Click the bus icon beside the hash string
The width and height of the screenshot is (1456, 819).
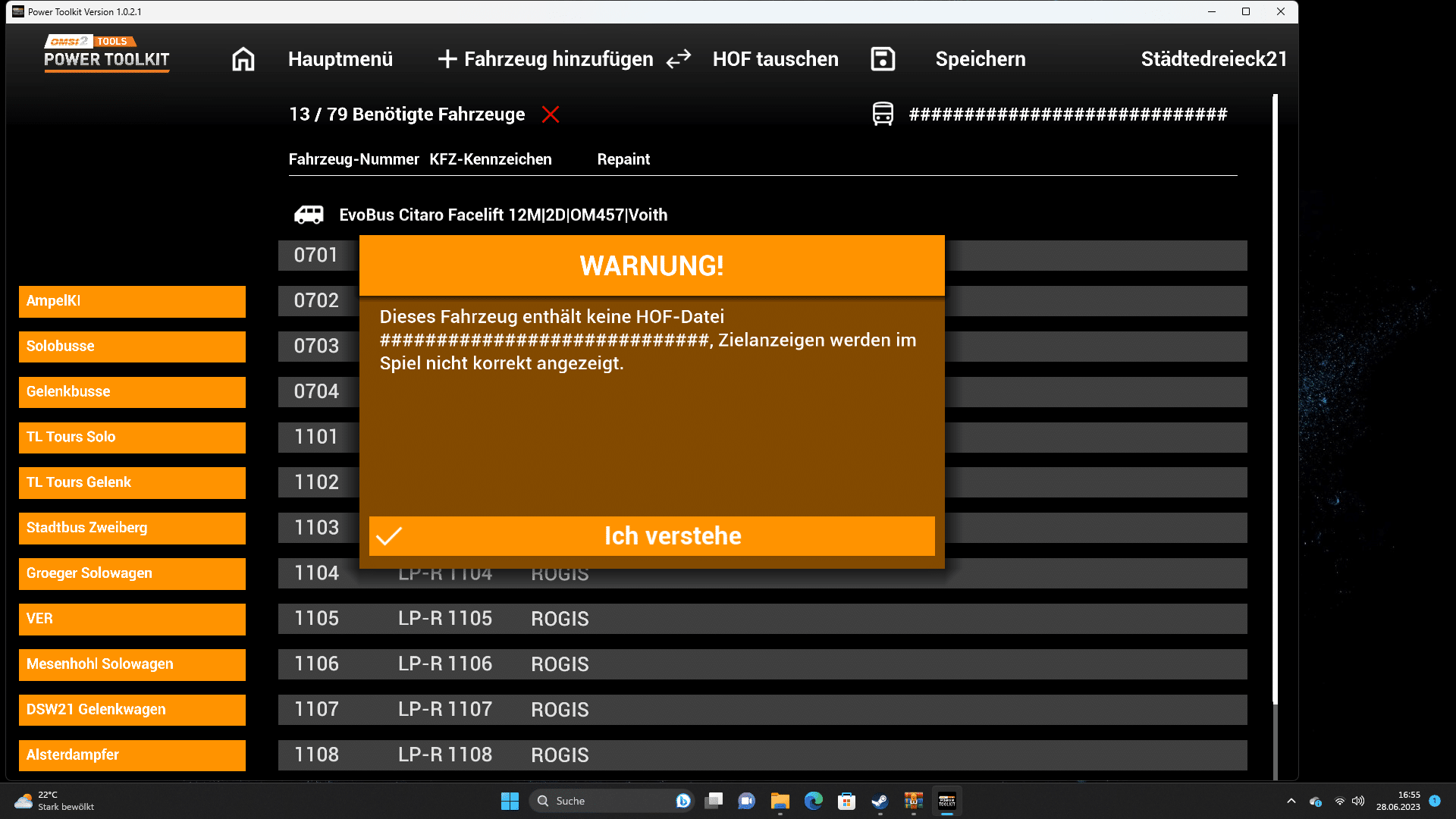[883, 115]
